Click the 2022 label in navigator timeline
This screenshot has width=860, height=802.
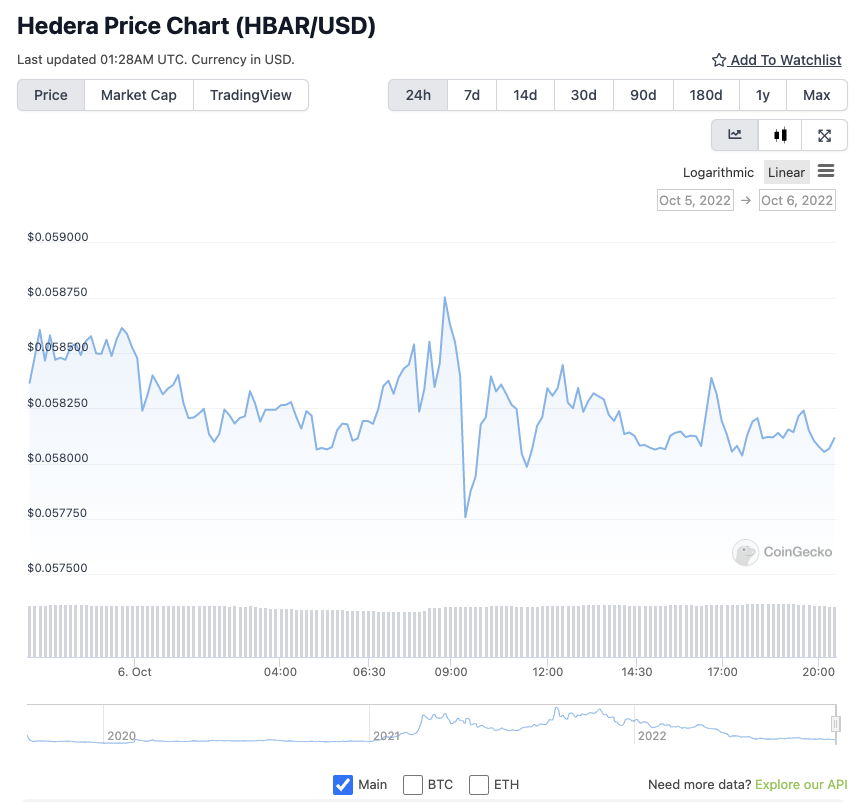(x=652, y=736)
